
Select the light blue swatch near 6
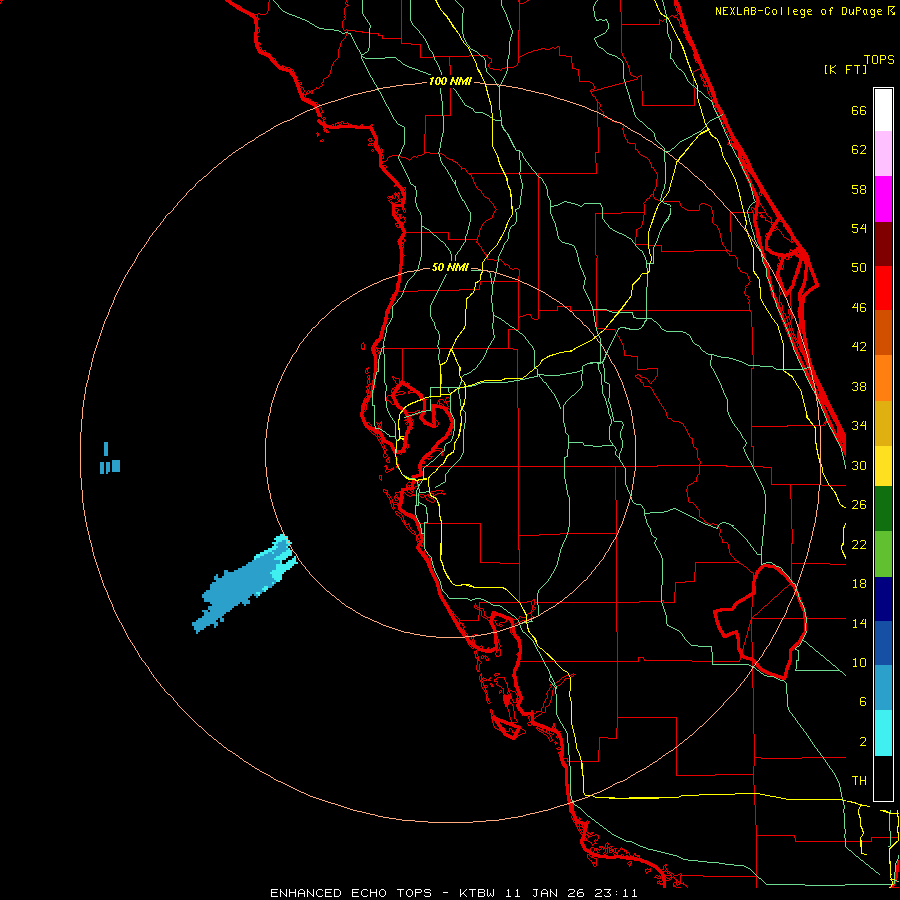pos(883,688)
